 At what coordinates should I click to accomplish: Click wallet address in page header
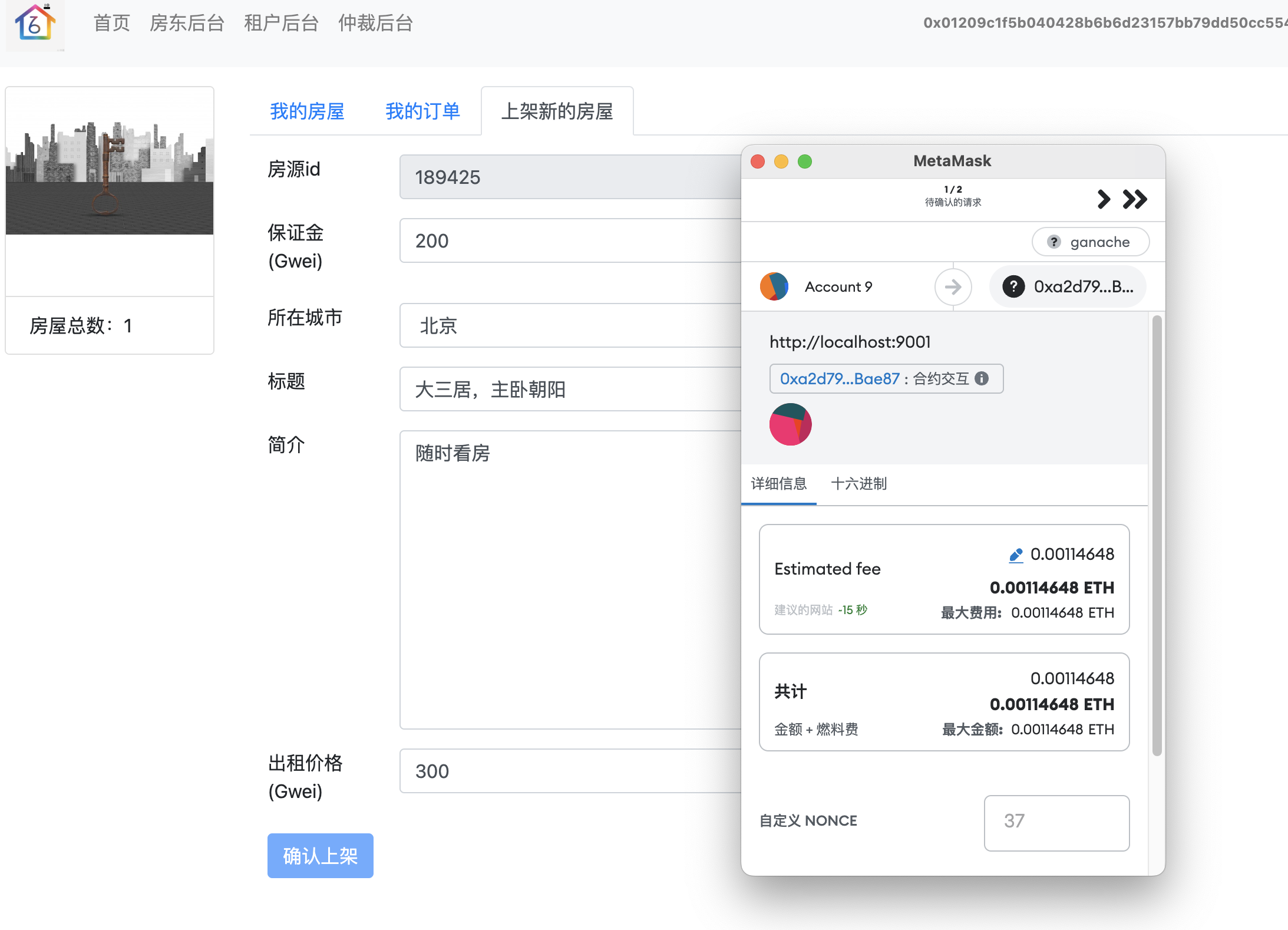pyautogui.click(x=1105, y=23)
